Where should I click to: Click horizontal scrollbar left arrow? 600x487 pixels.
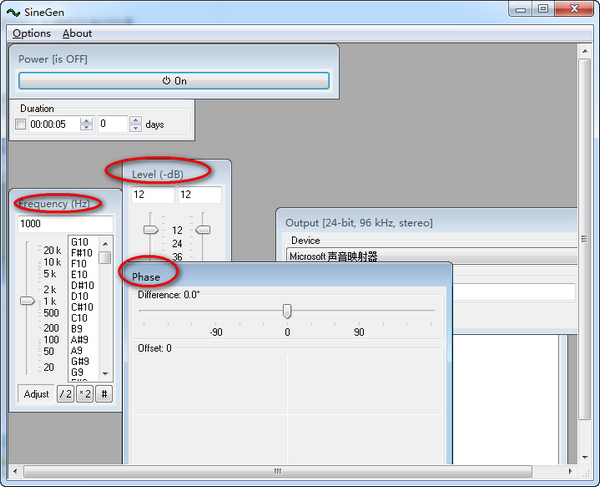click(x=15, y=471)
